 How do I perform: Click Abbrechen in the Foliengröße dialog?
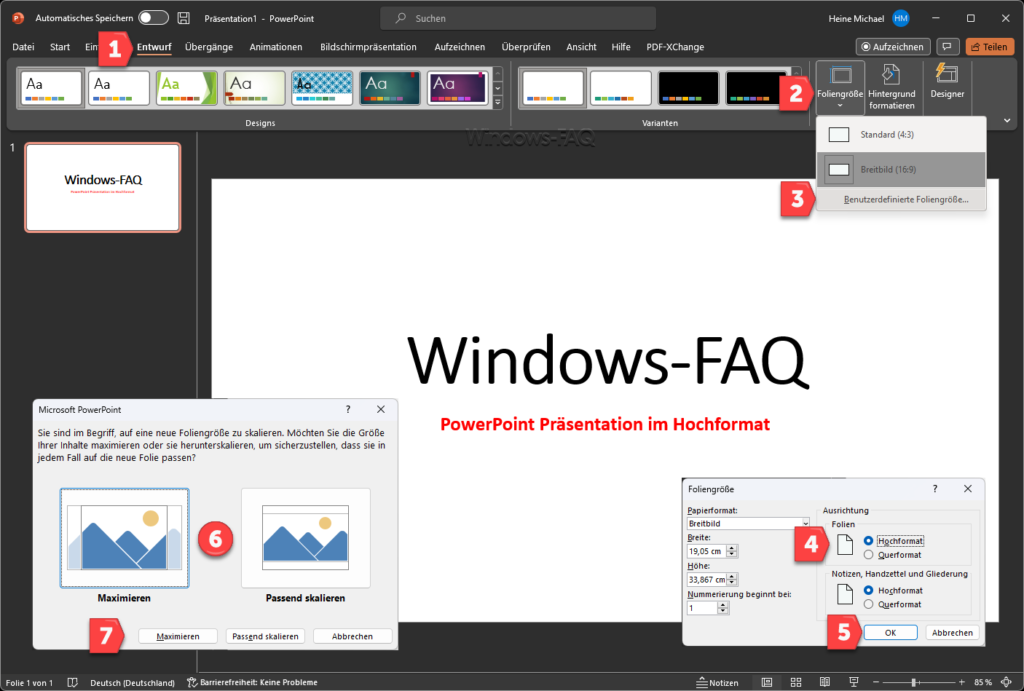coord(952,633)
